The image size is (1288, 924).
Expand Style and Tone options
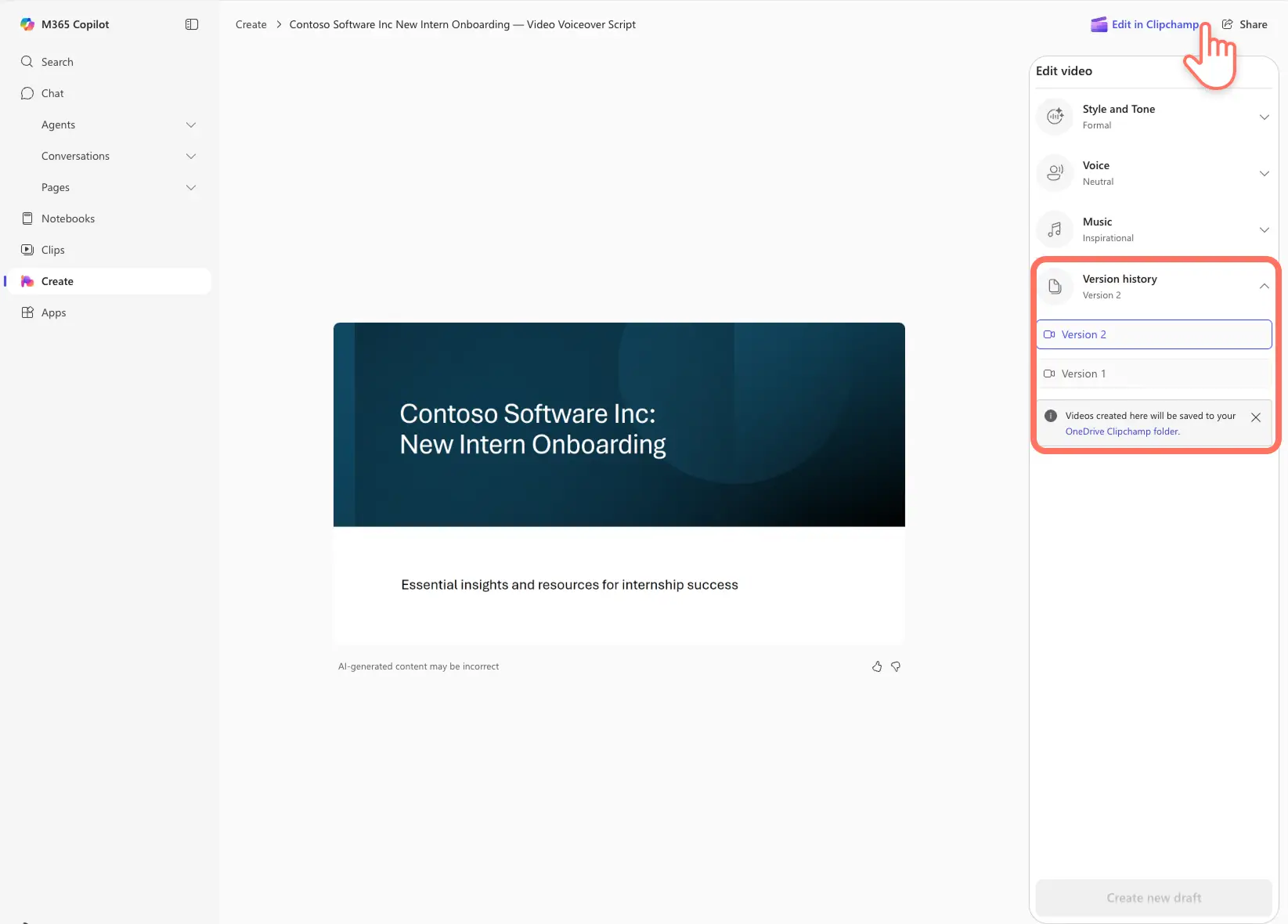point(1264,117)
